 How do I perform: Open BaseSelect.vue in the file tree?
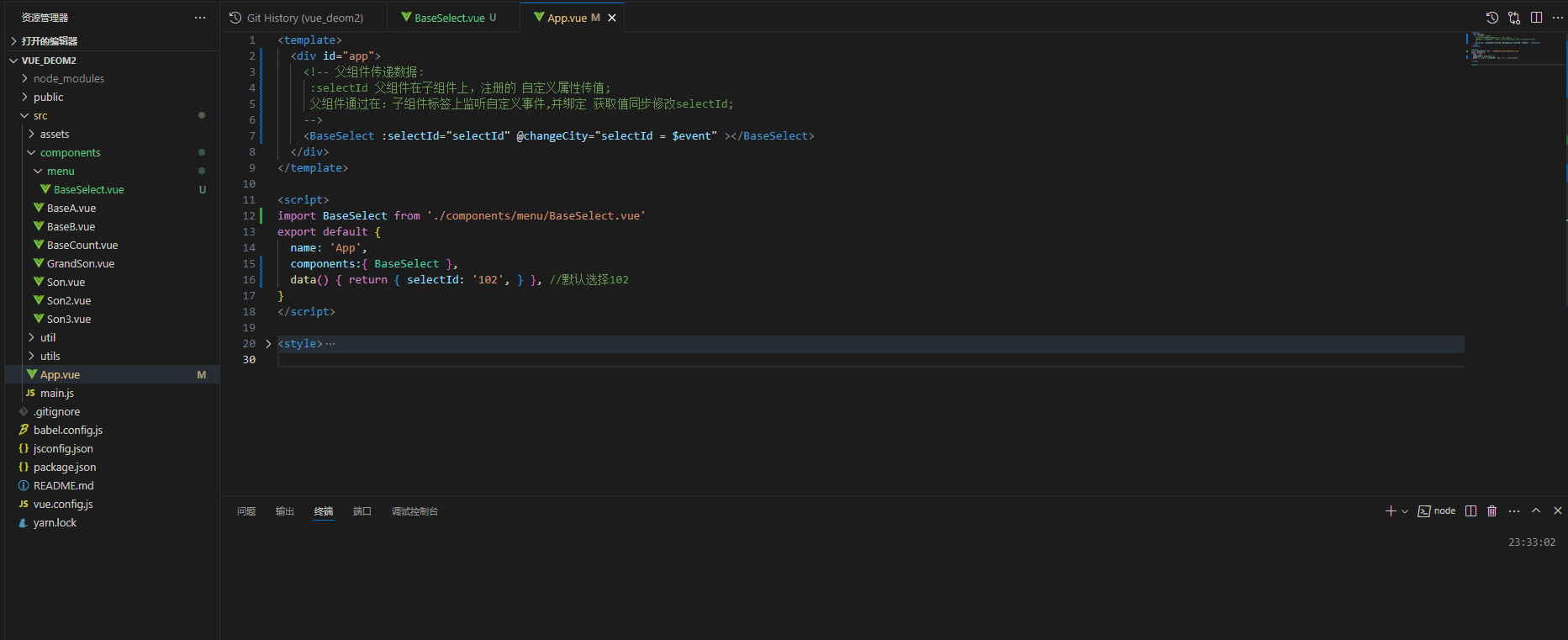coord(112,190)
